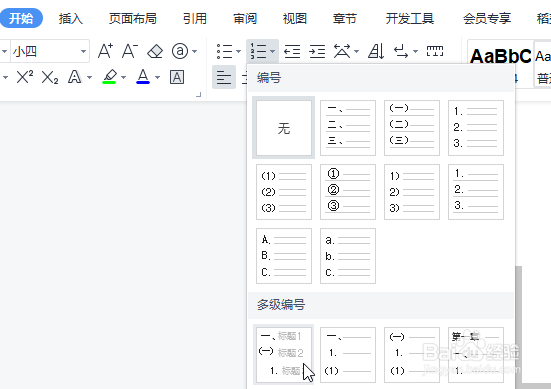Select multilevel list (一) 1. (1)

[x=411, y=355]
